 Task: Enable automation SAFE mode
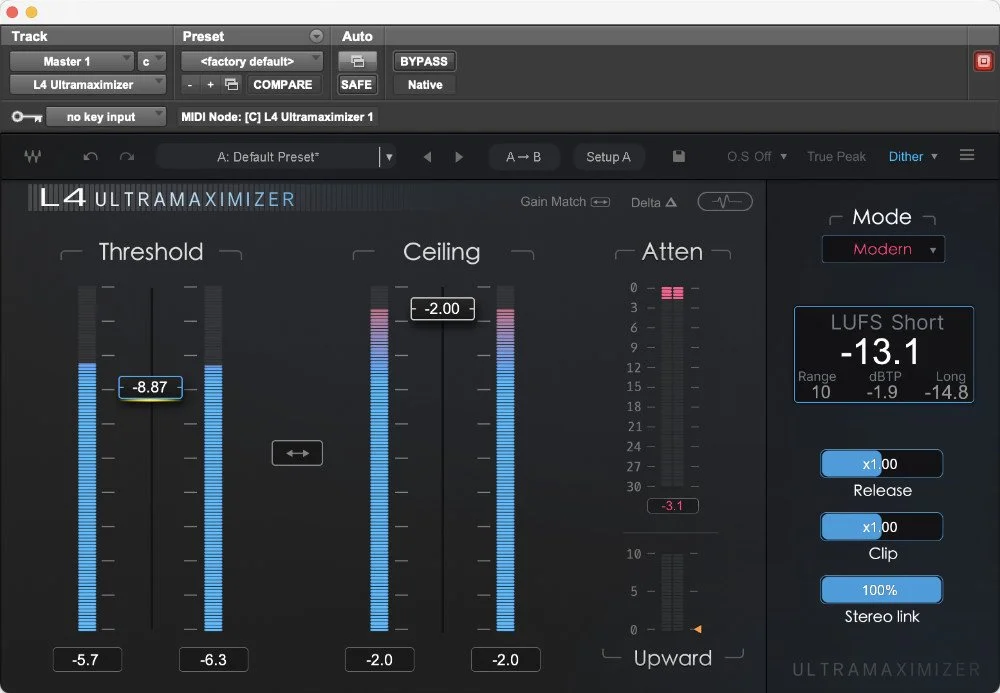[x=356, y=84]
